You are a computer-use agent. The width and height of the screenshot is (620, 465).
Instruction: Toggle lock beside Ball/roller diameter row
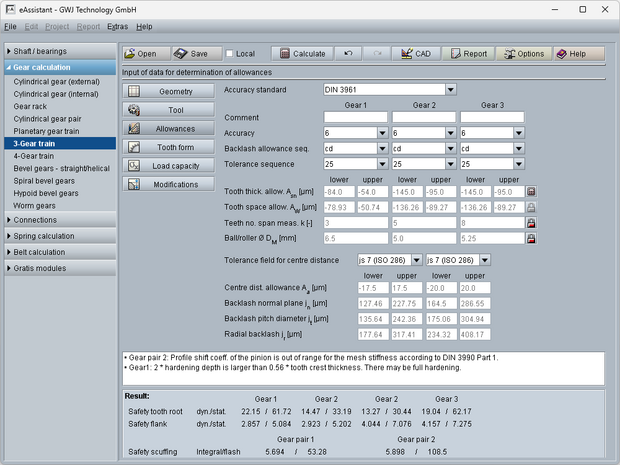[x=531, y=240]
